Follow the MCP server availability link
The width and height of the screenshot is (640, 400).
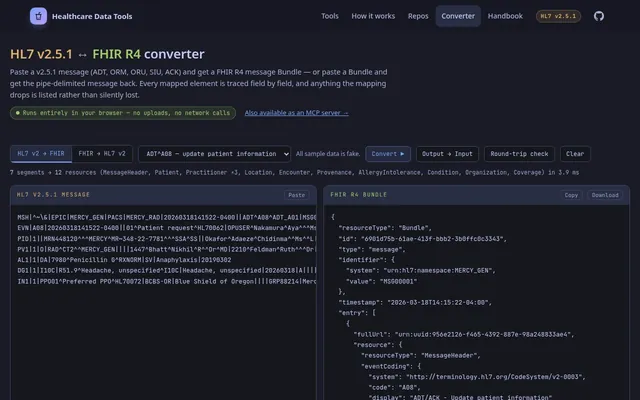296,113
